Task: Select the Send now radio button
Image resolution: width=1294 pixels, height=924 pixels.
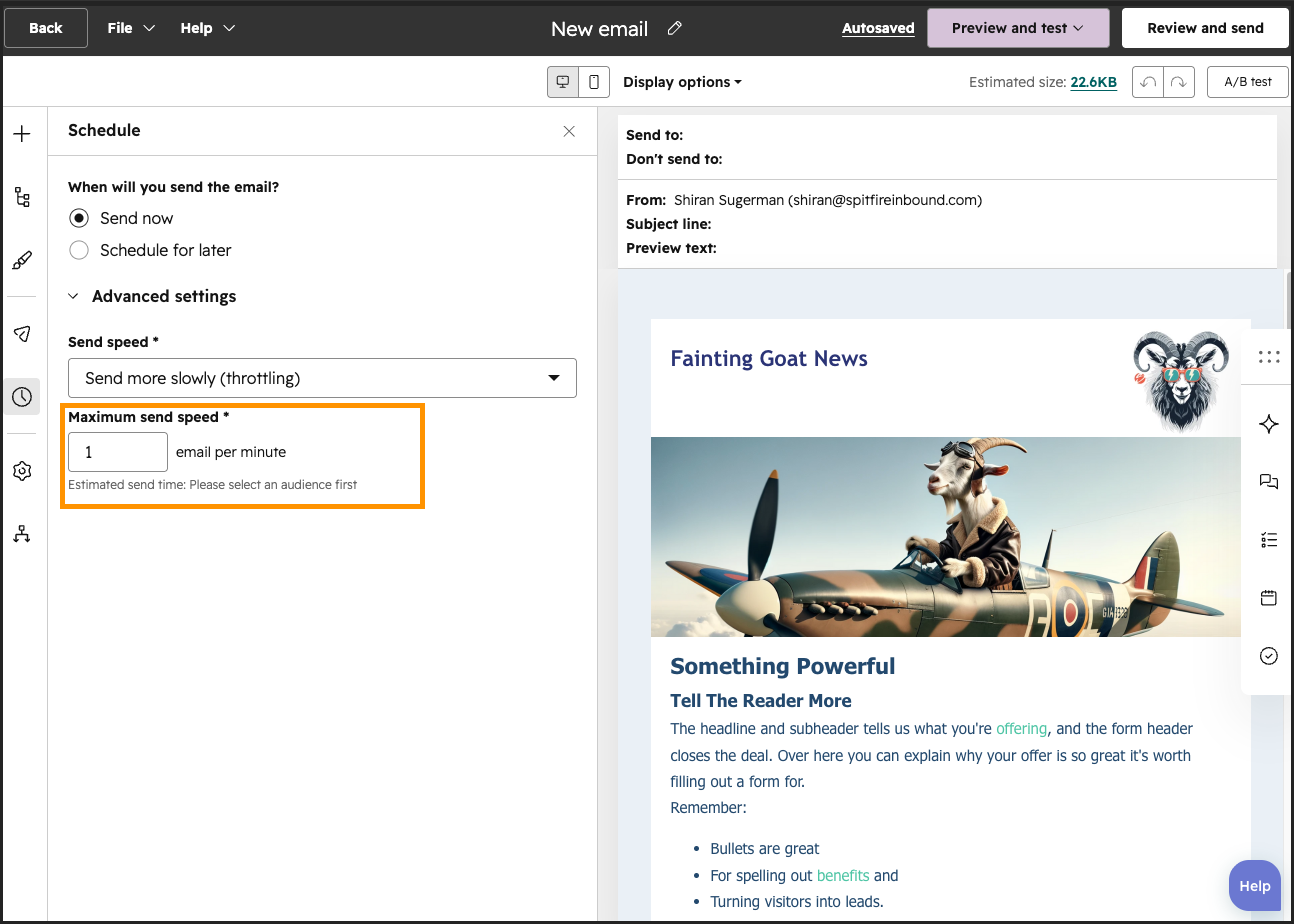Action: tap(79, 218)
